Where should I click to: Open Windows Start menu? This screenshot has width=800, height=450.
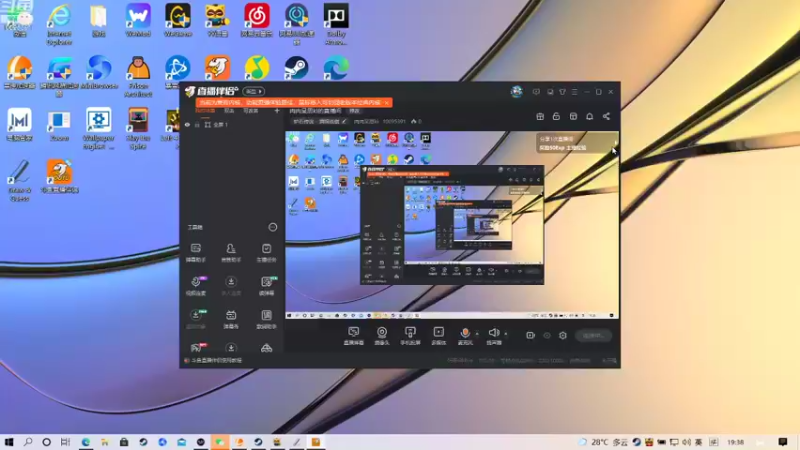[9, 442]
